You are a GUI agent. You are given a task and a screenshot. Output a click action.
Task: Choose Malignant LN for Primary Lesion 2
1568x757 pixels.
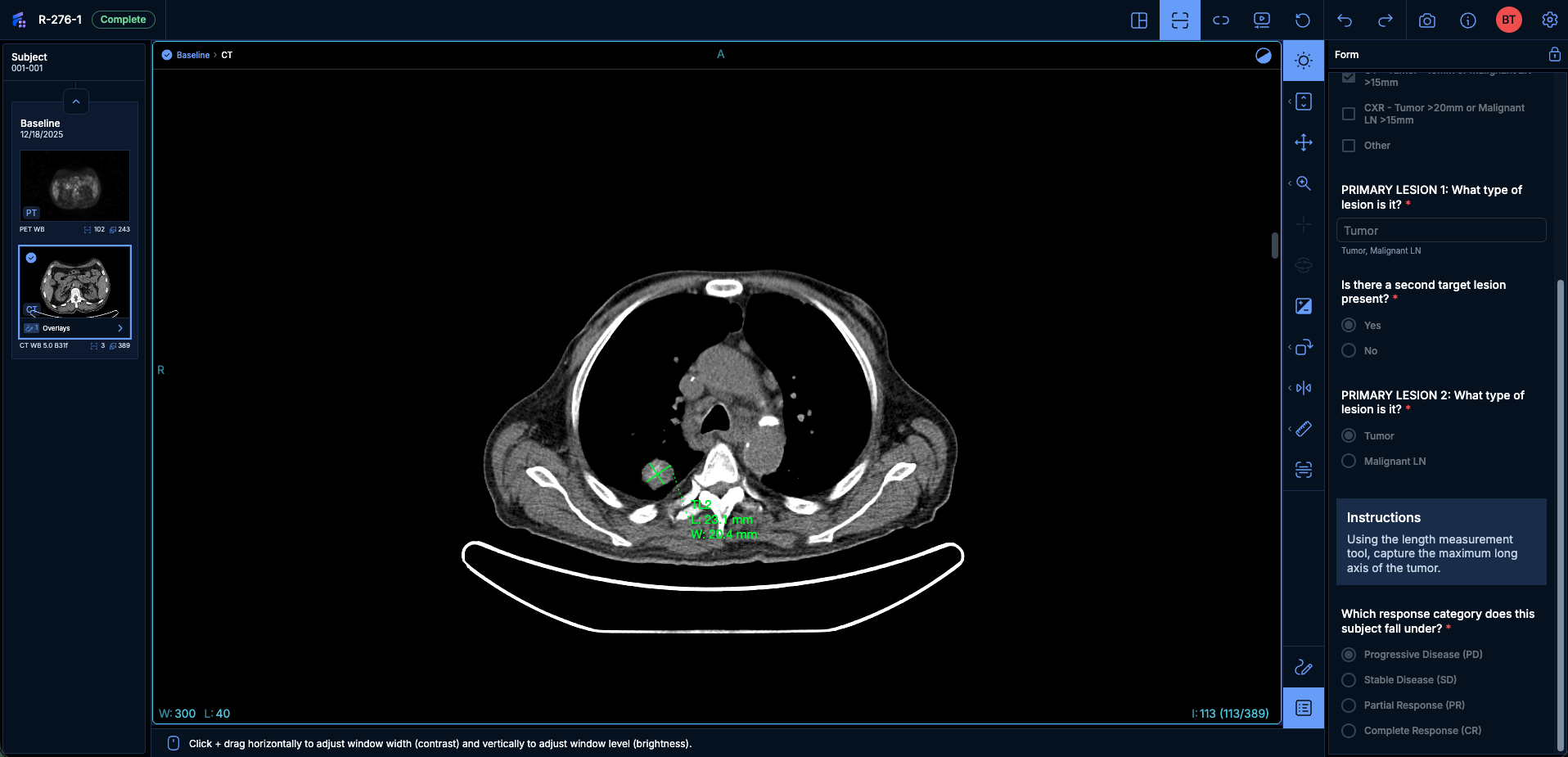[x=1349, y=462]
